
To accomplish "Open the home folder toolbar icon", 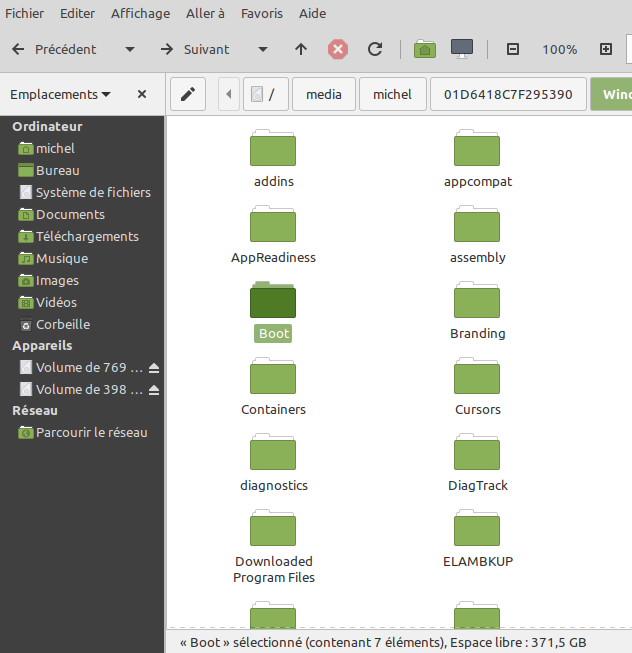I will click(x=425, y=49).
